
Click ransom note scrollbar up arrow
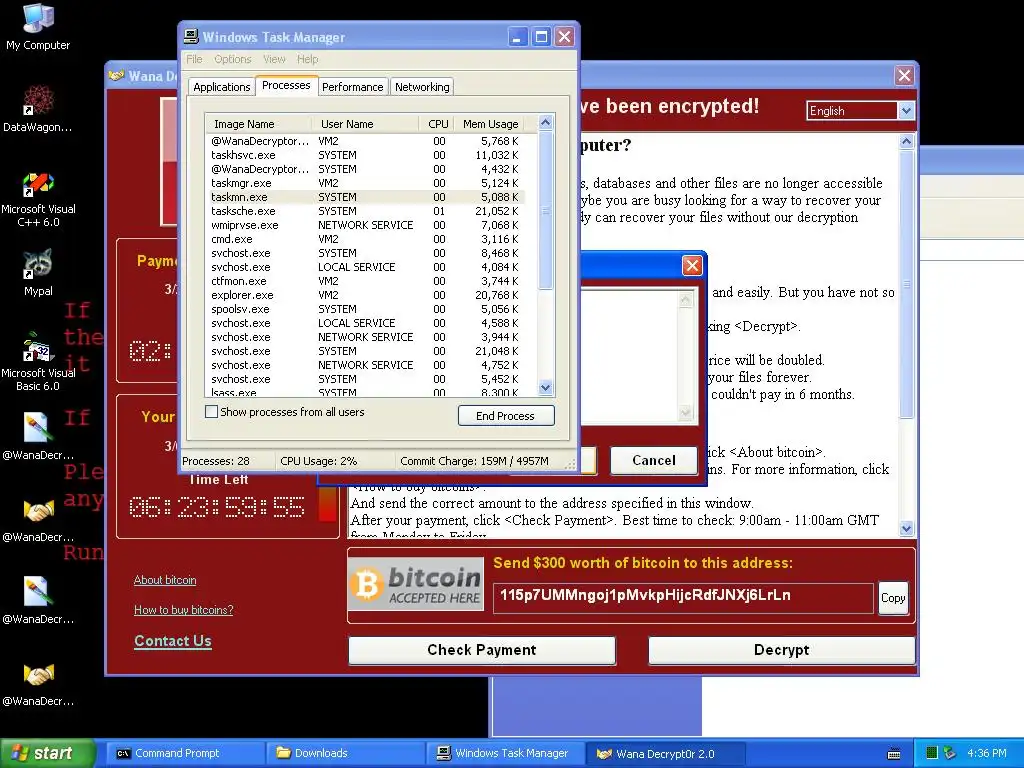(x=906, y=140)
